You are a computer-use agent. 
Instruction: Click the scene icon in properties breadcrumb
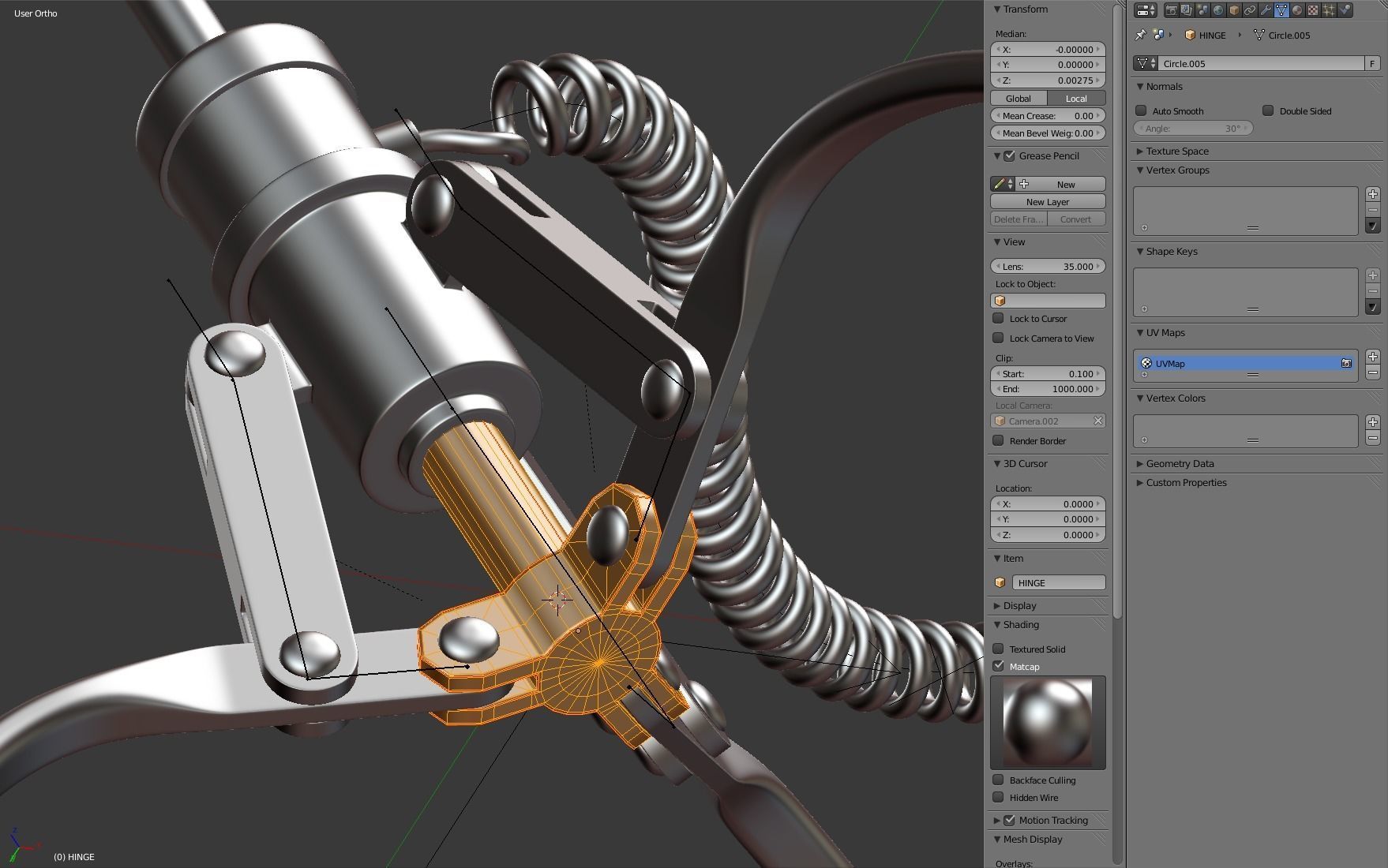(x=1158, y=35)
